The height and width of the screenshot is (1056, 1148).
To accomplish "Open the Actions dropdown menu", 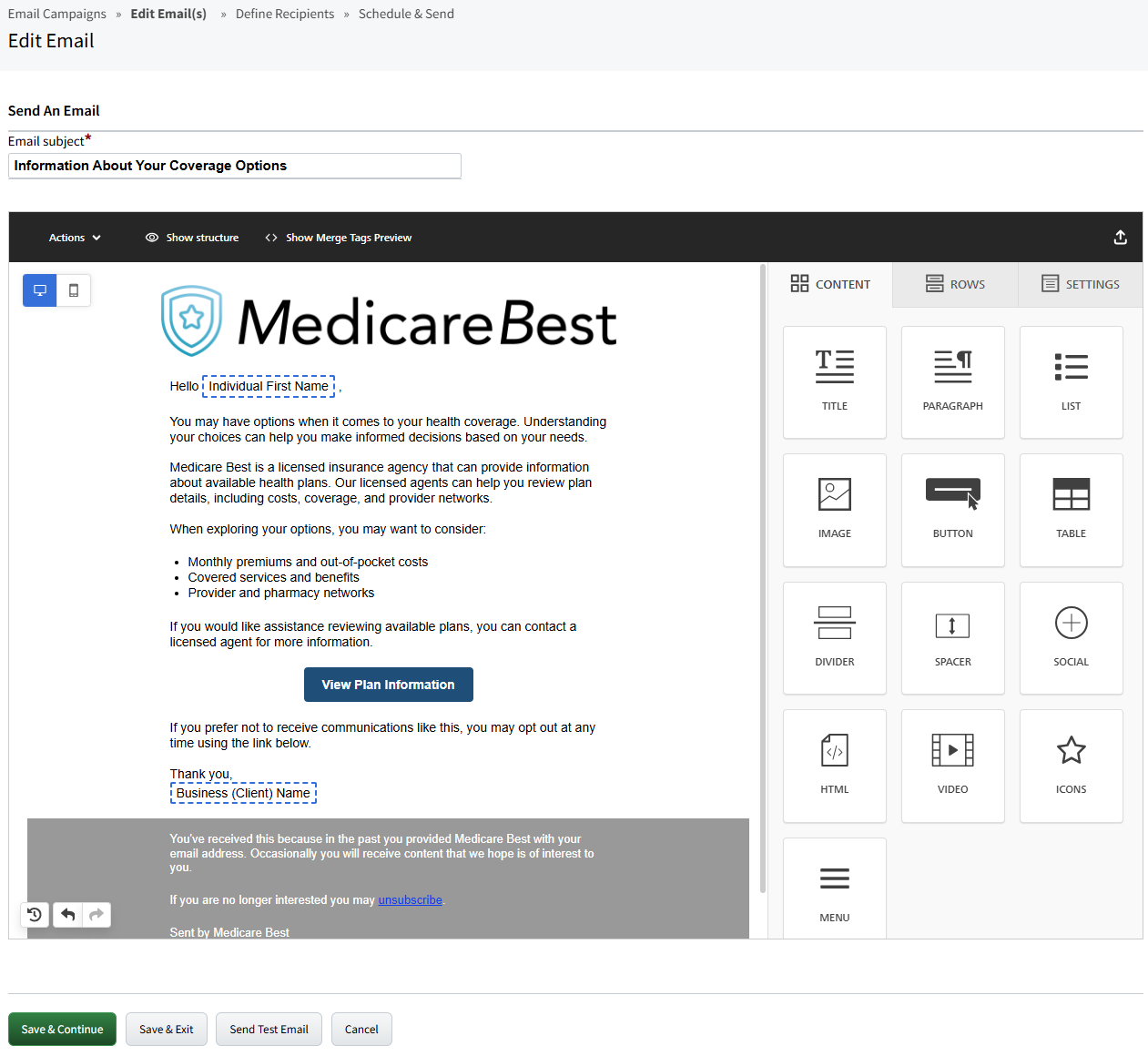I will [x=73, y=237].
